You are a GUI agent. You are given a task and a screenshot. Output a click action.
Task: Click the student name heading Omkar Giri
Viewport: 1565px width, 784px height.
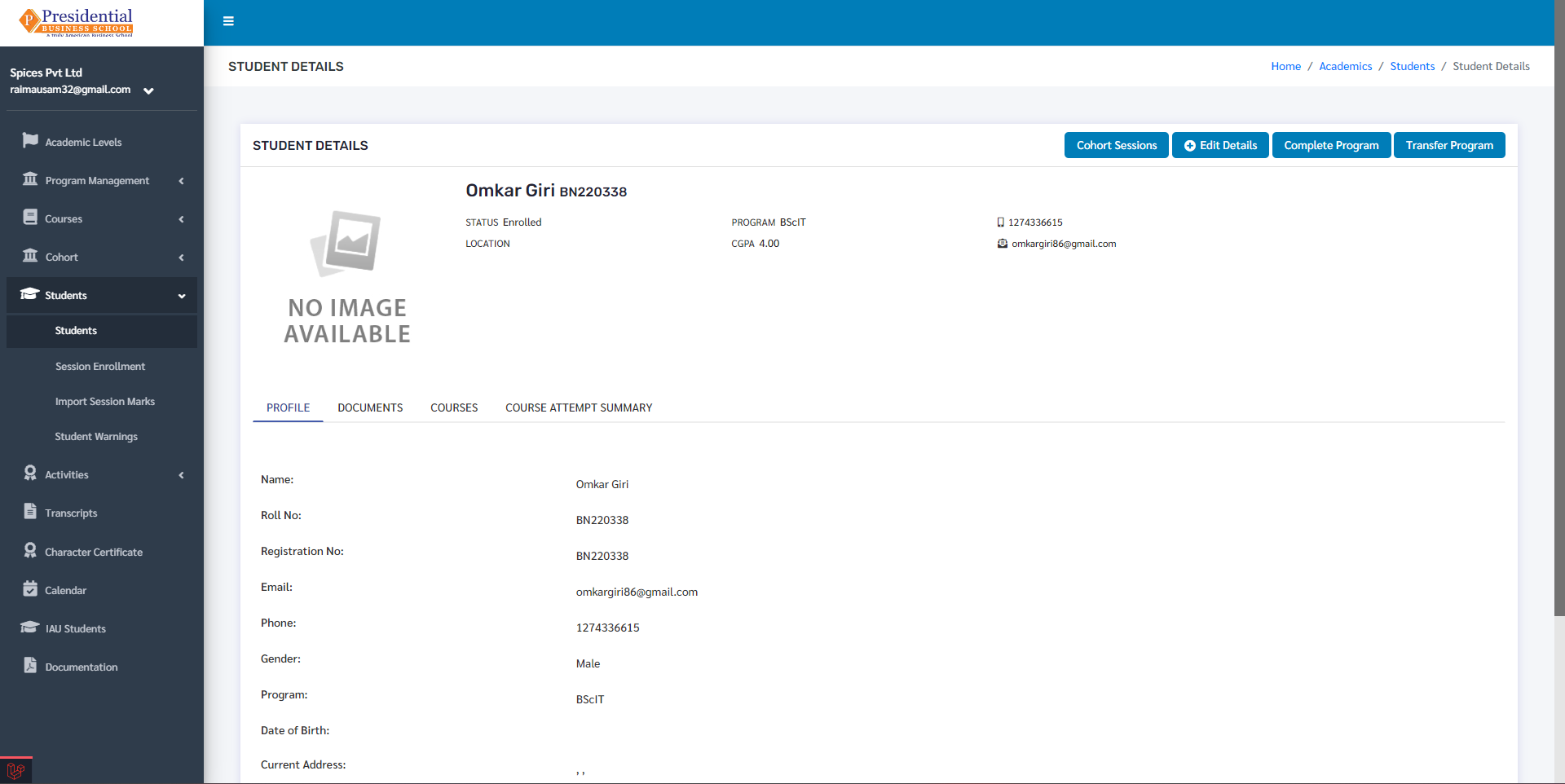tap(510, 191)
